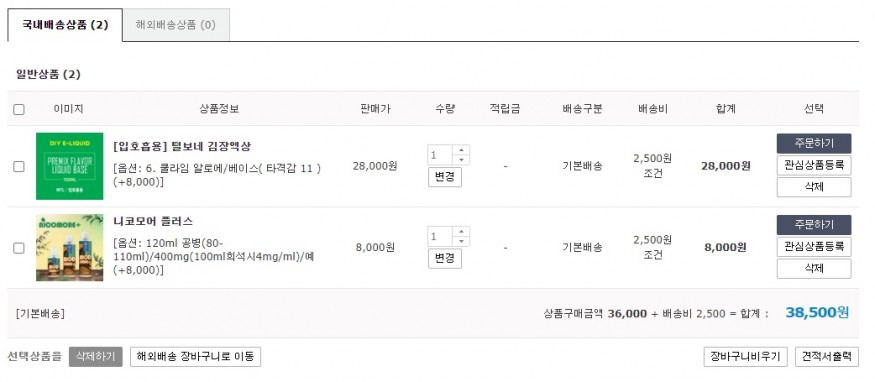
Task: Click 삭제 button for 털보네 김장액상
Action: (814, 187)
